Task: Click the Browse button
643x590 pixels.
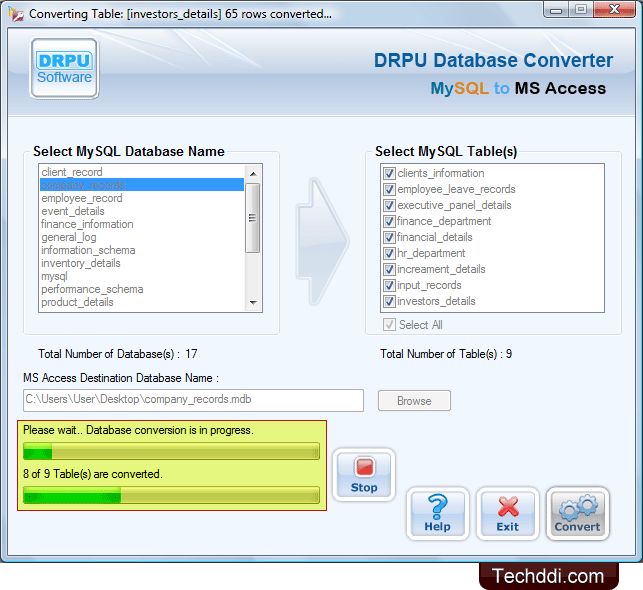Action: click(414, 401)
